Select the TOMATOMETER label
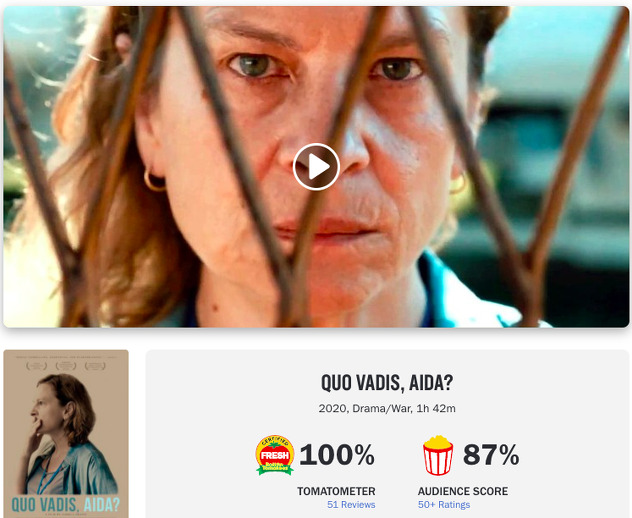The height and width of the screenshot is (518, 632). tap(336, 491)
